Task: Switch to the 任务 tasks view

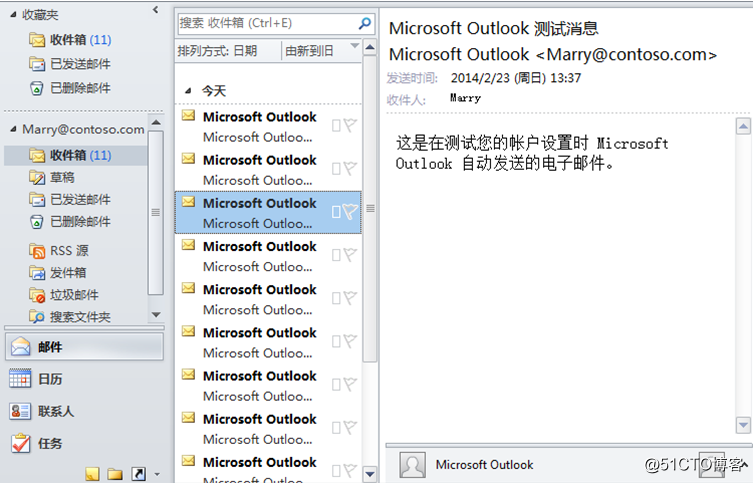Action: coord(84,443)
